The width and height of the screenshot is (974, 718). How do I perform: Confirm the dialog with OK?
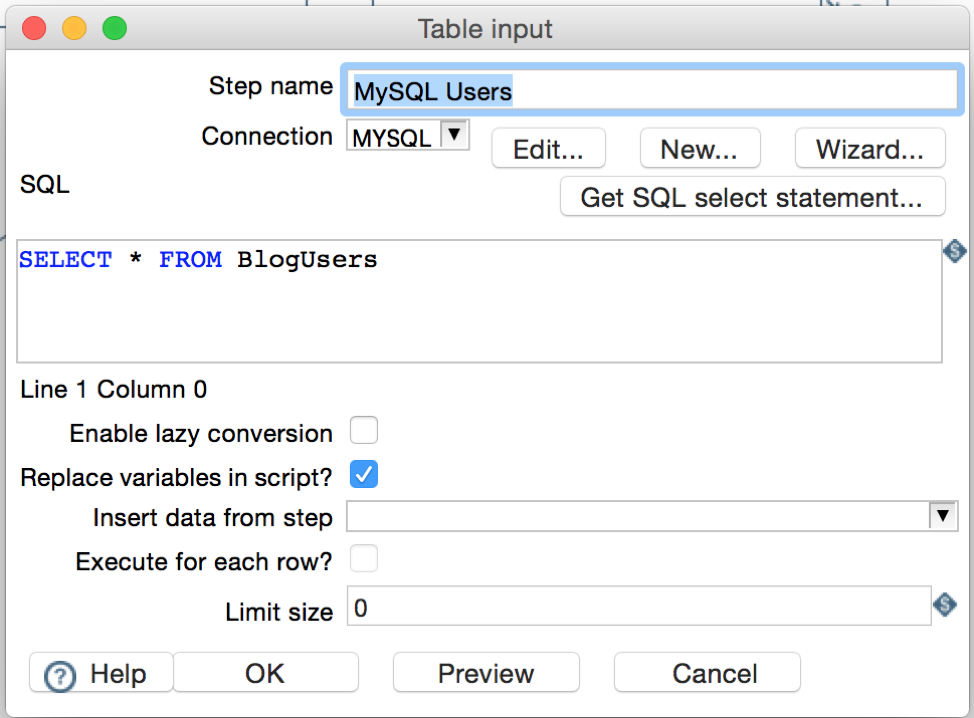265,673
